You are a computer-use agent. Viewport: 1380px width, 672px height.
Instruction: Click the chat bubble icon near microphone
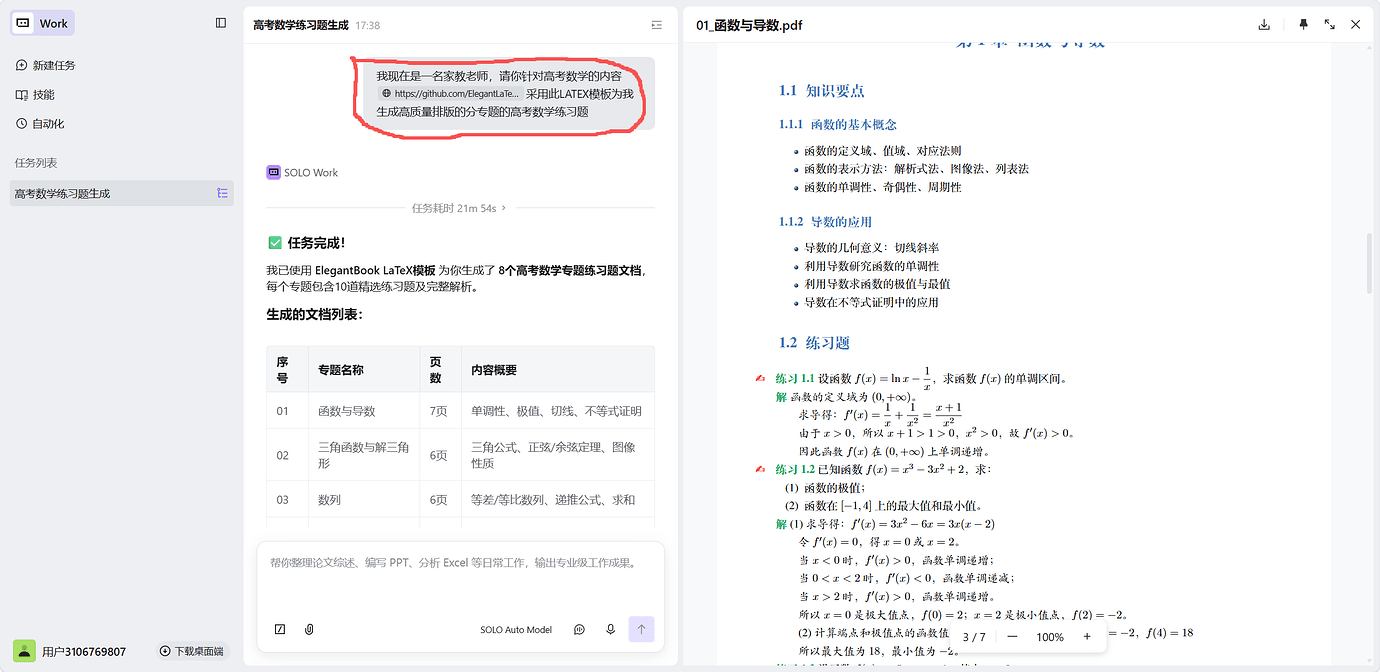click(x=579, y=630)
